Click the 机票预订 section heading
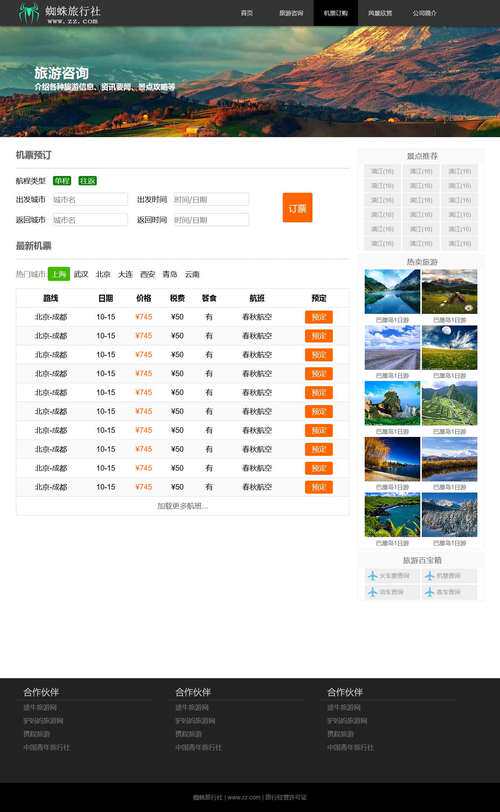500x812 pixels. (34, 155)
